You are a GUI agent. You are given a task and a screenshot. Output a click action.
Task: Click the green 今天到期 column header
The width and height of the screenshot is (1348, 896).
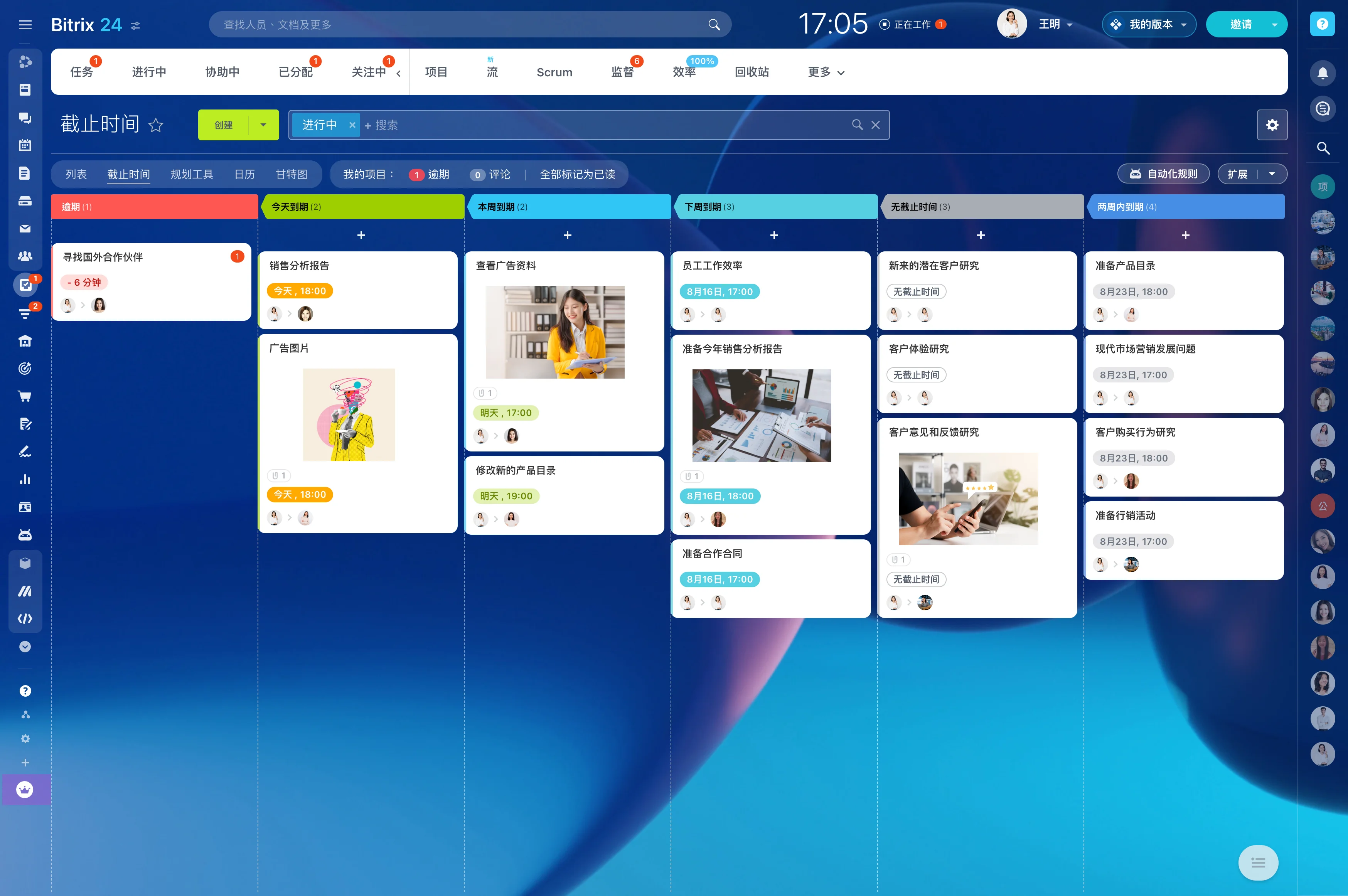click(x=362, y=207)
